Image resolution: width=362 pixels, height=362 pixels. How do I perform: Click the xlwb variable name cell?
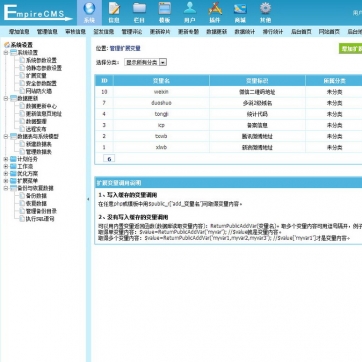(161, 147)
